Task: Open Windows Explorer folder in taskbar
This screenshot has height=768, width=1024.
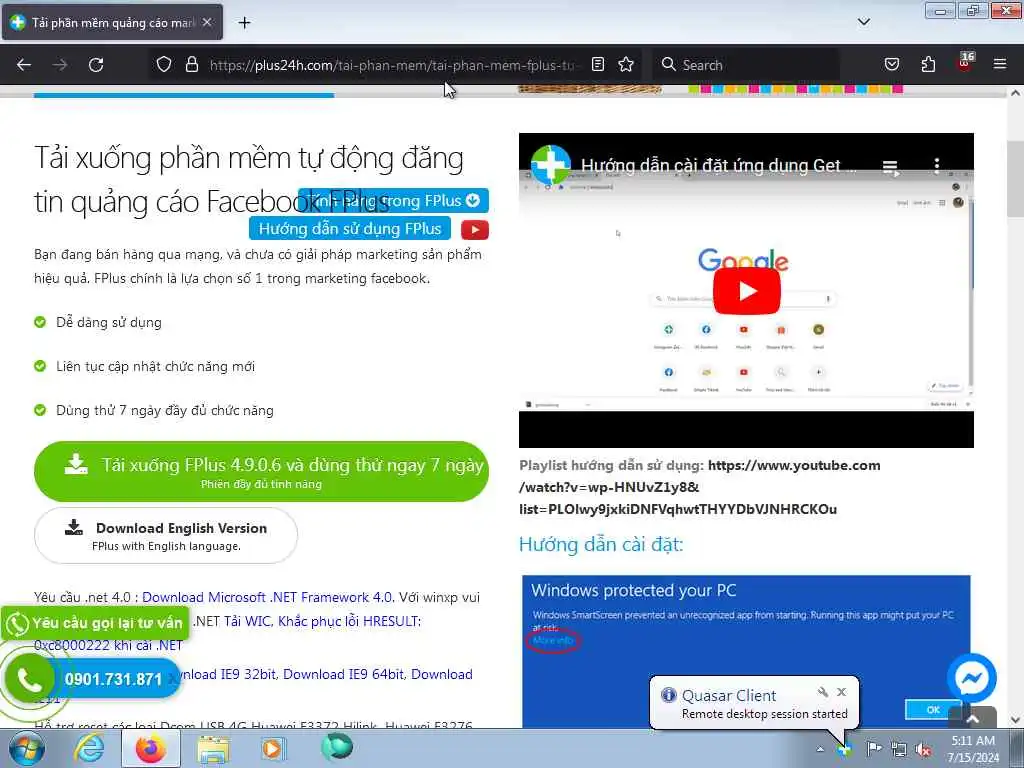Action: [x=214, y=749]
